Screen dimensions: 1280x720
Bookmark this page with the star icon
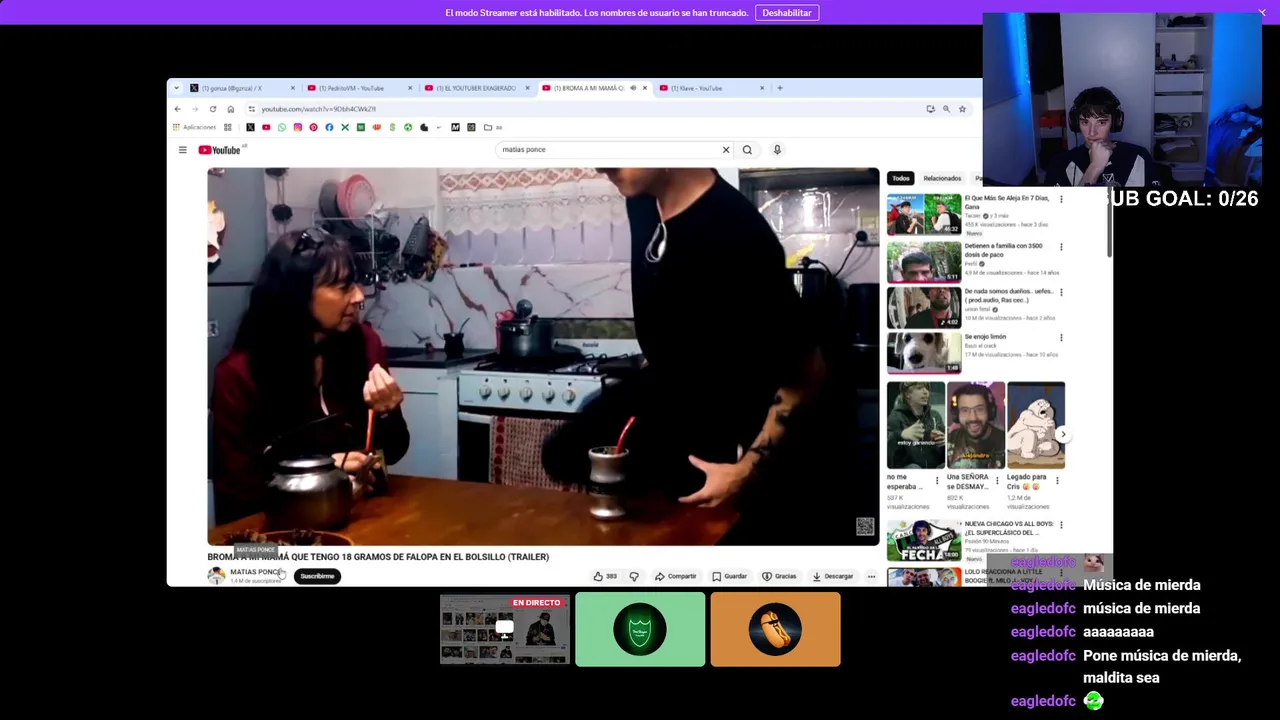(x=962, y=109)
